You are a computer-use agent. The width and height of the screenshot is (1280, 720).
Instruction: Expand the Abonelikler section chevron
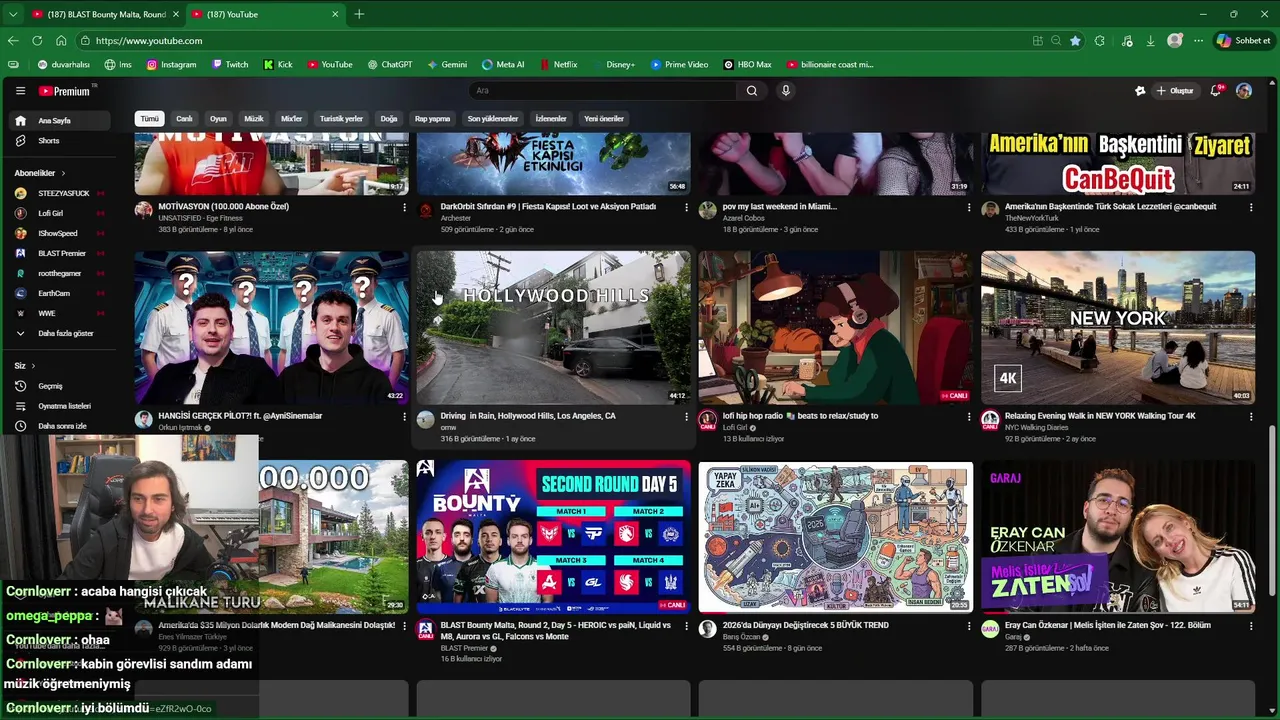point(63,173)
